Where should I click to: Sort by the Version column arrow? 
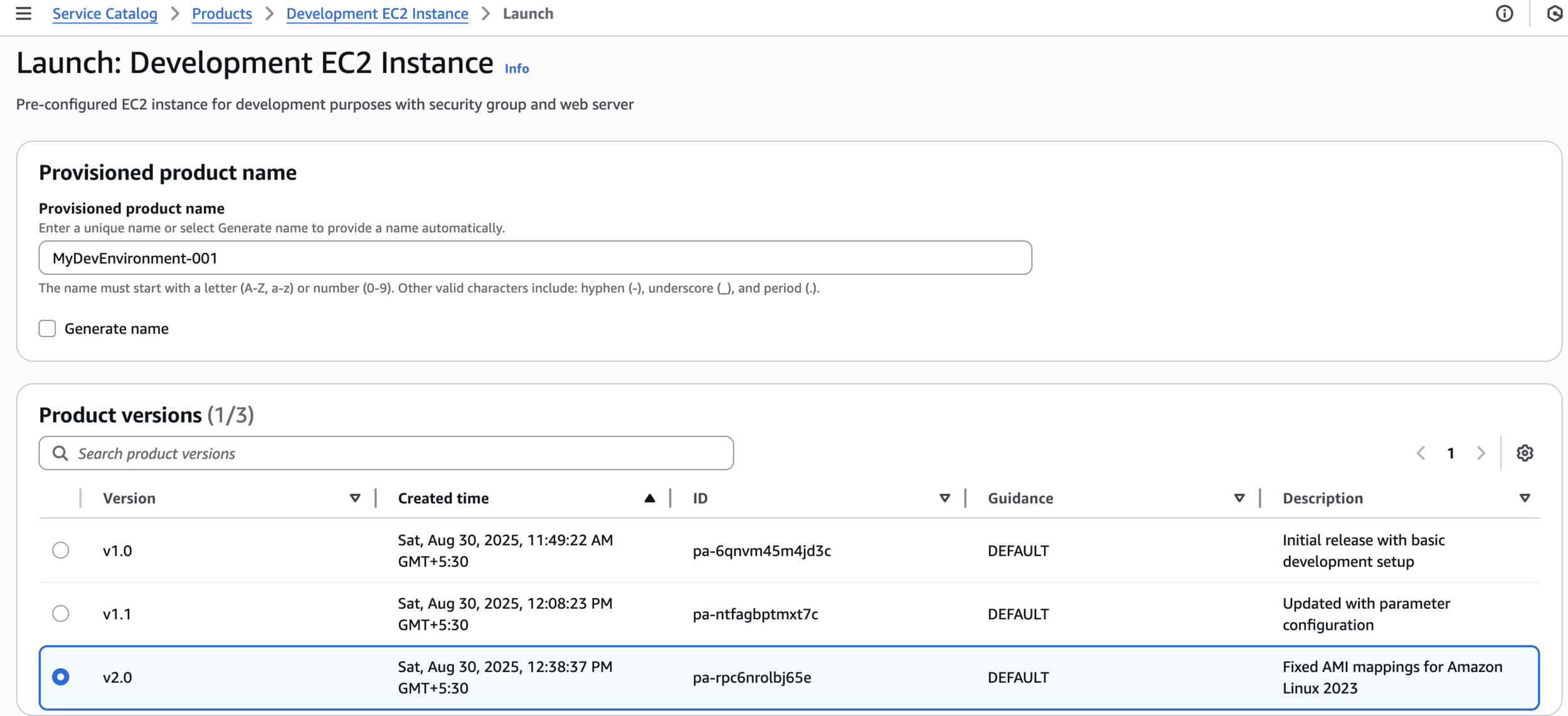(x=355, y=498)
